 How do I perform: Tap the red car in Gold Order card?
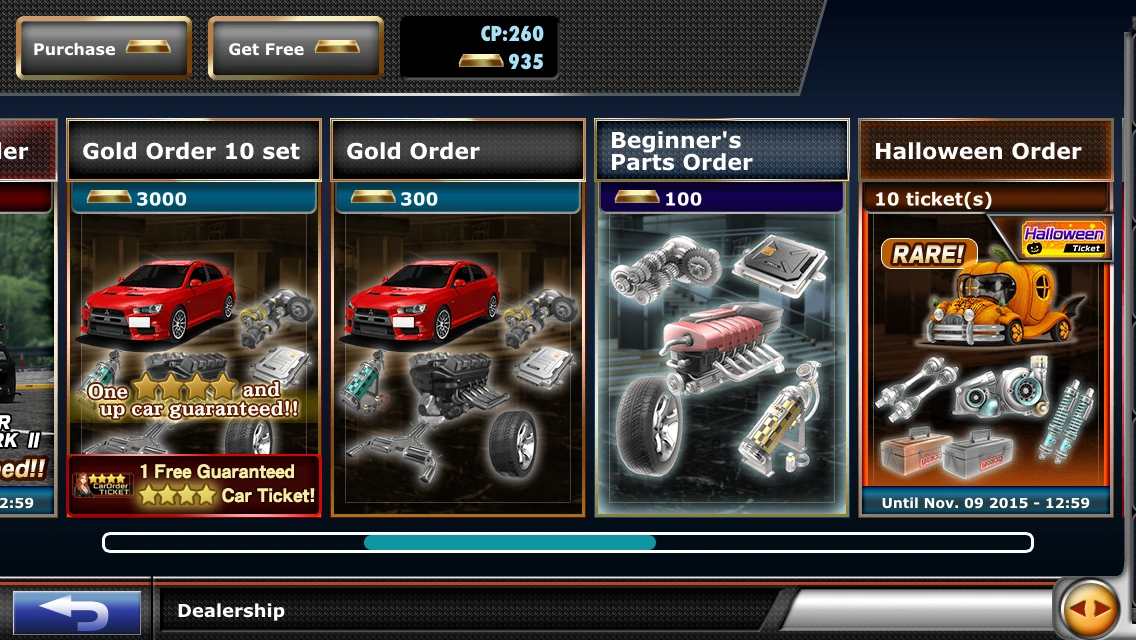pyautogui.click(x=422, y=301)
